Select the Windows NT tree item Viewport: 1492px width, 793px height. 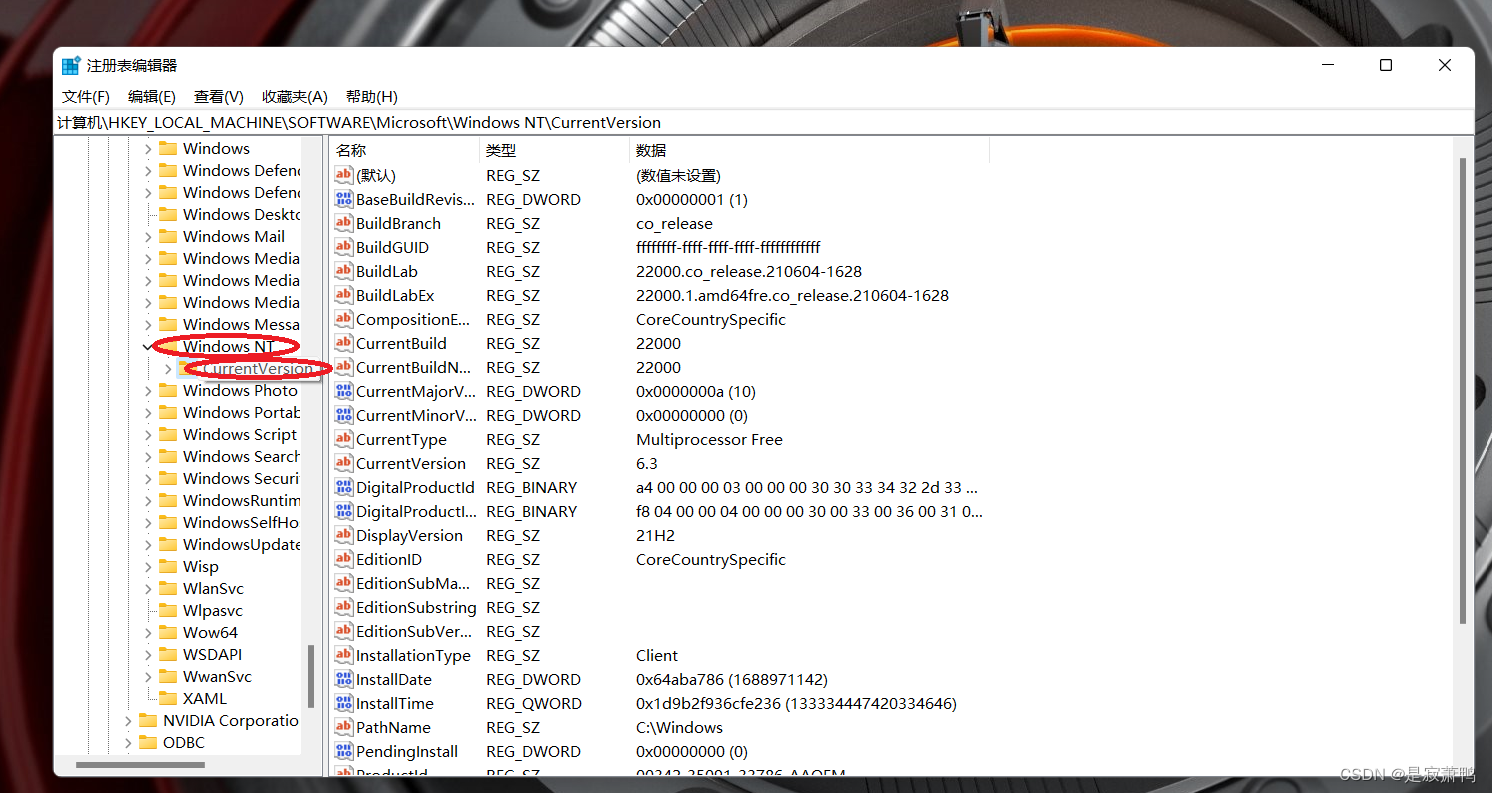click(228, 347)
